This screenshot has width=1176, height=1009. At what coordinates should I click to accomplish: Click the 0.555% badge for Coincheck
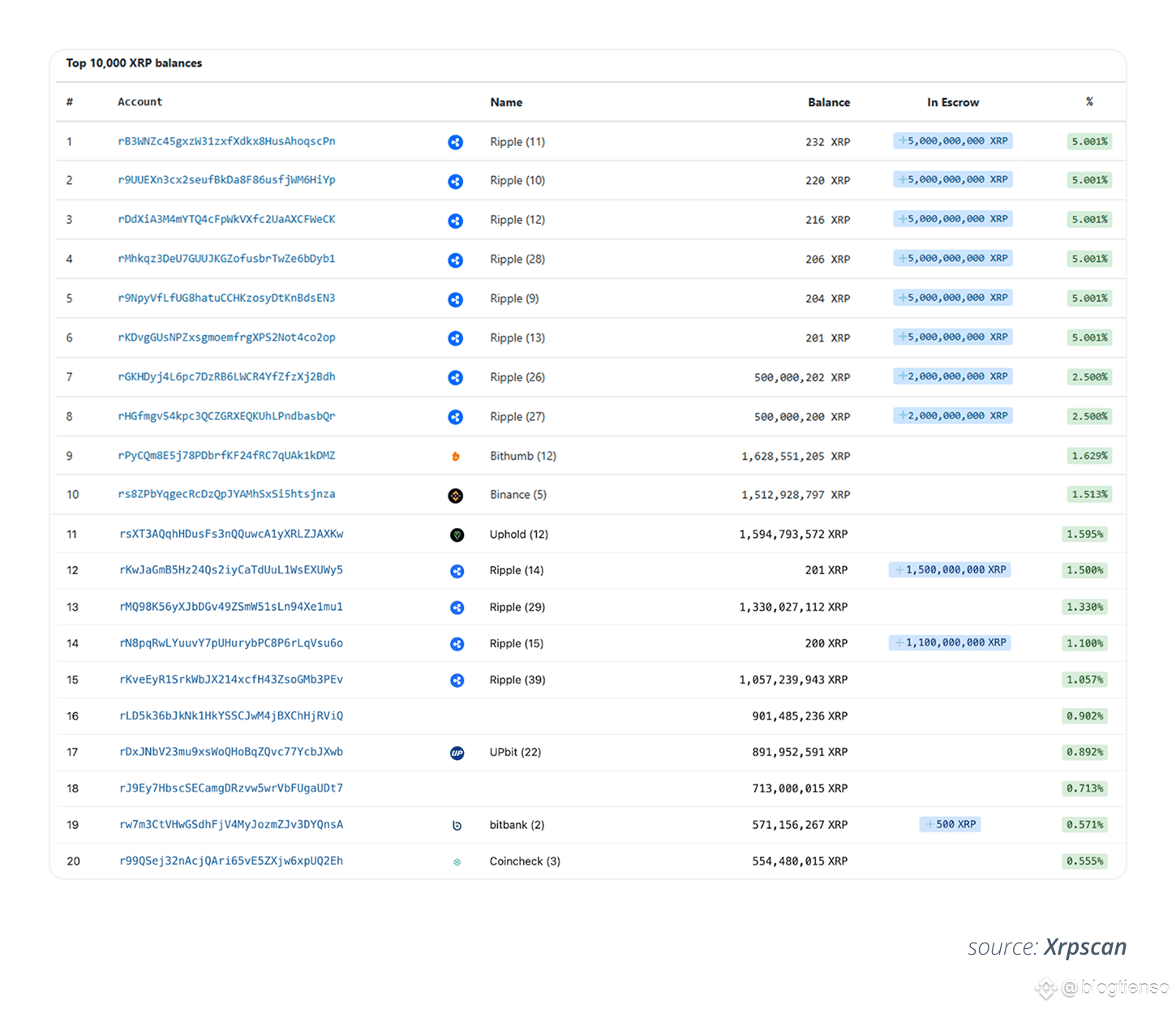click(x=1084, y=861)
